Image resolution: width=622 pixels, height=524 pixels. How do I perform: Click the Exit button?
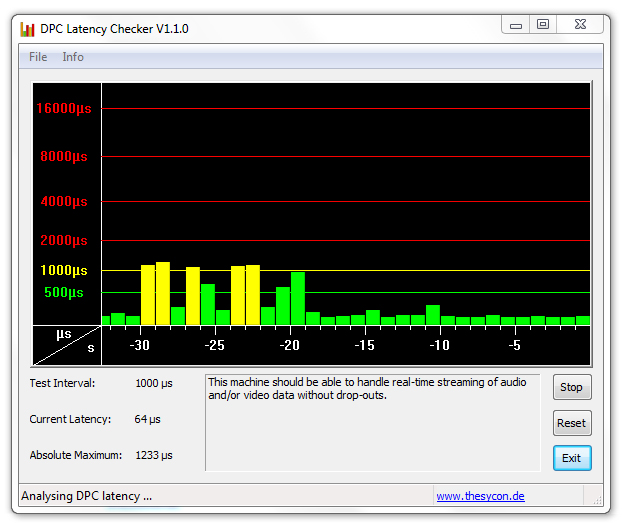pos(571,458)
